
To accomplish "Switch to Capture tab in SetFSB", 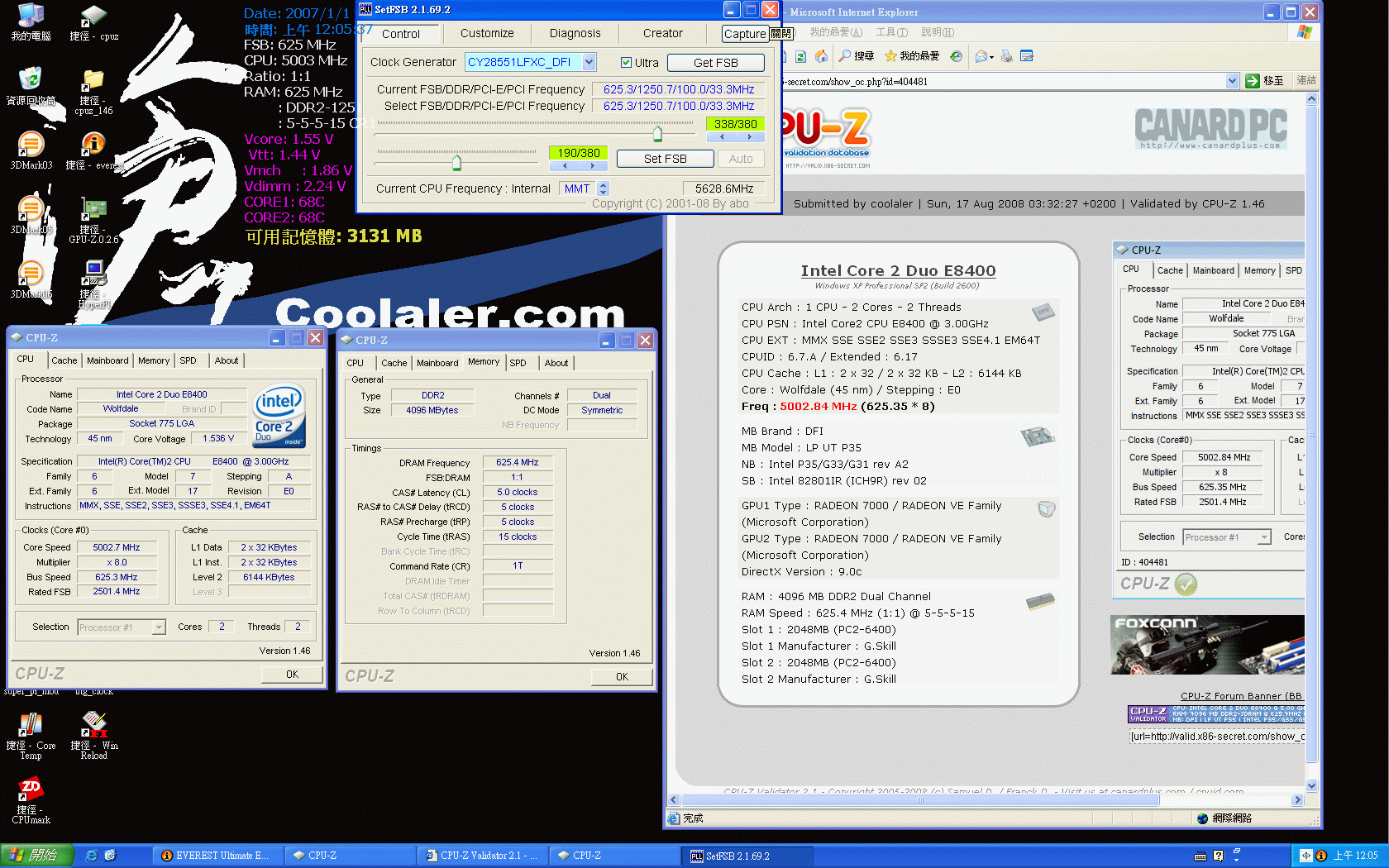I will tap(745, 34).
